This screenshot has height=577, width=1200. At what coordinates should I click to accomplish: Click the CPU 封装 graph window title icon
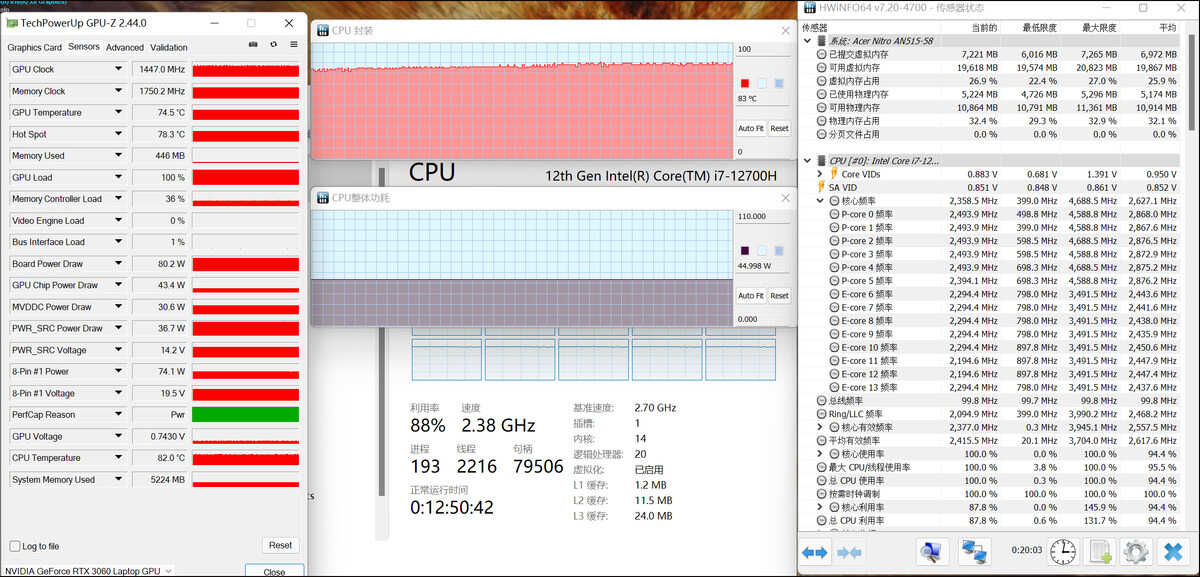[323, 31]
